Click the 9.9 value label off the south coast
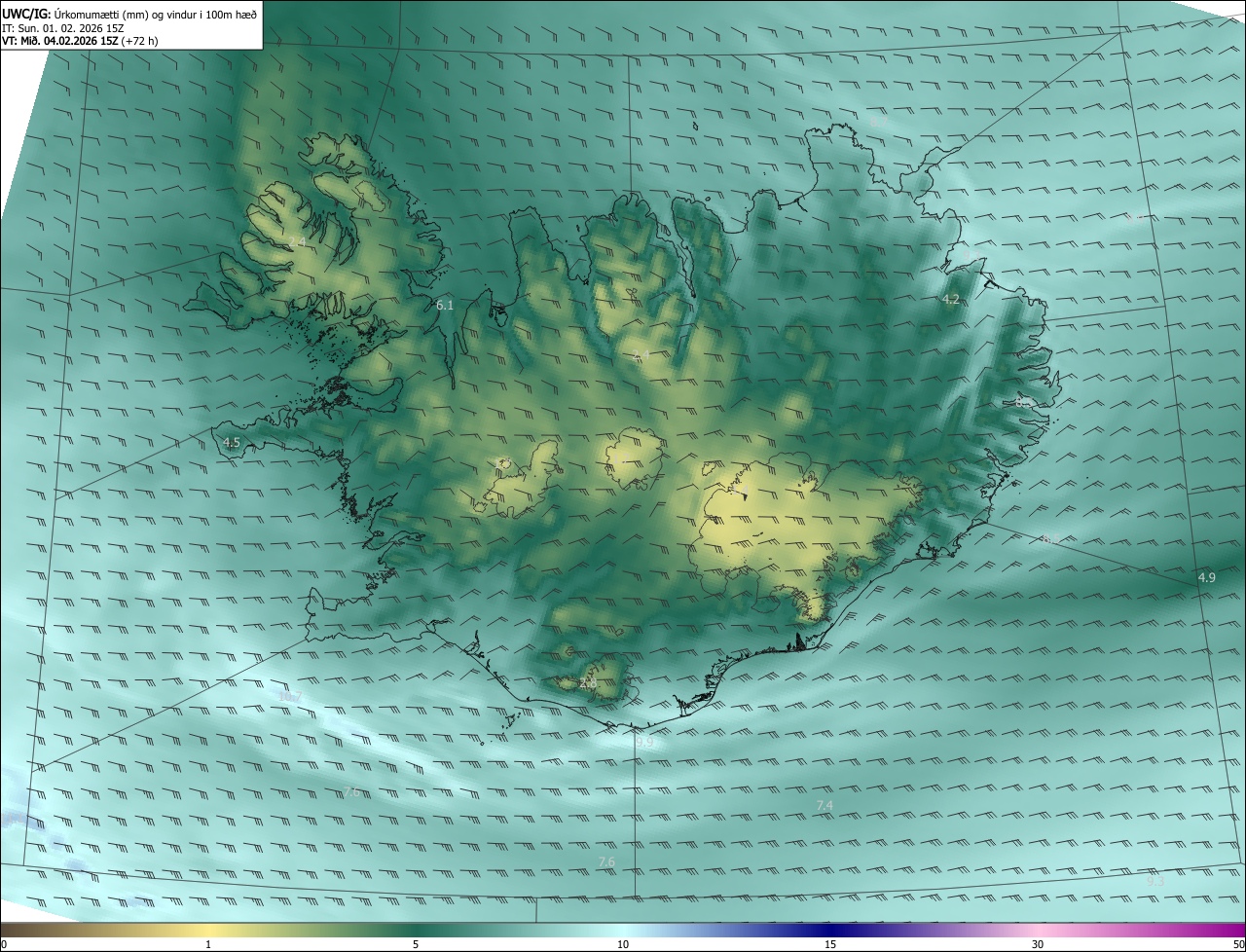The image size is (1246, 952). (644, 743)
